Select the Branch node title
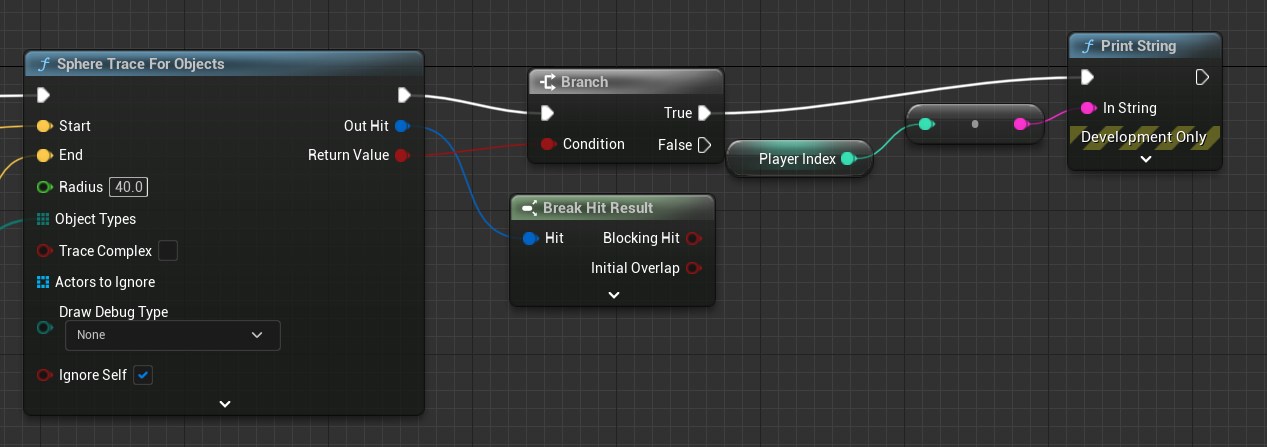 (584, 82)
